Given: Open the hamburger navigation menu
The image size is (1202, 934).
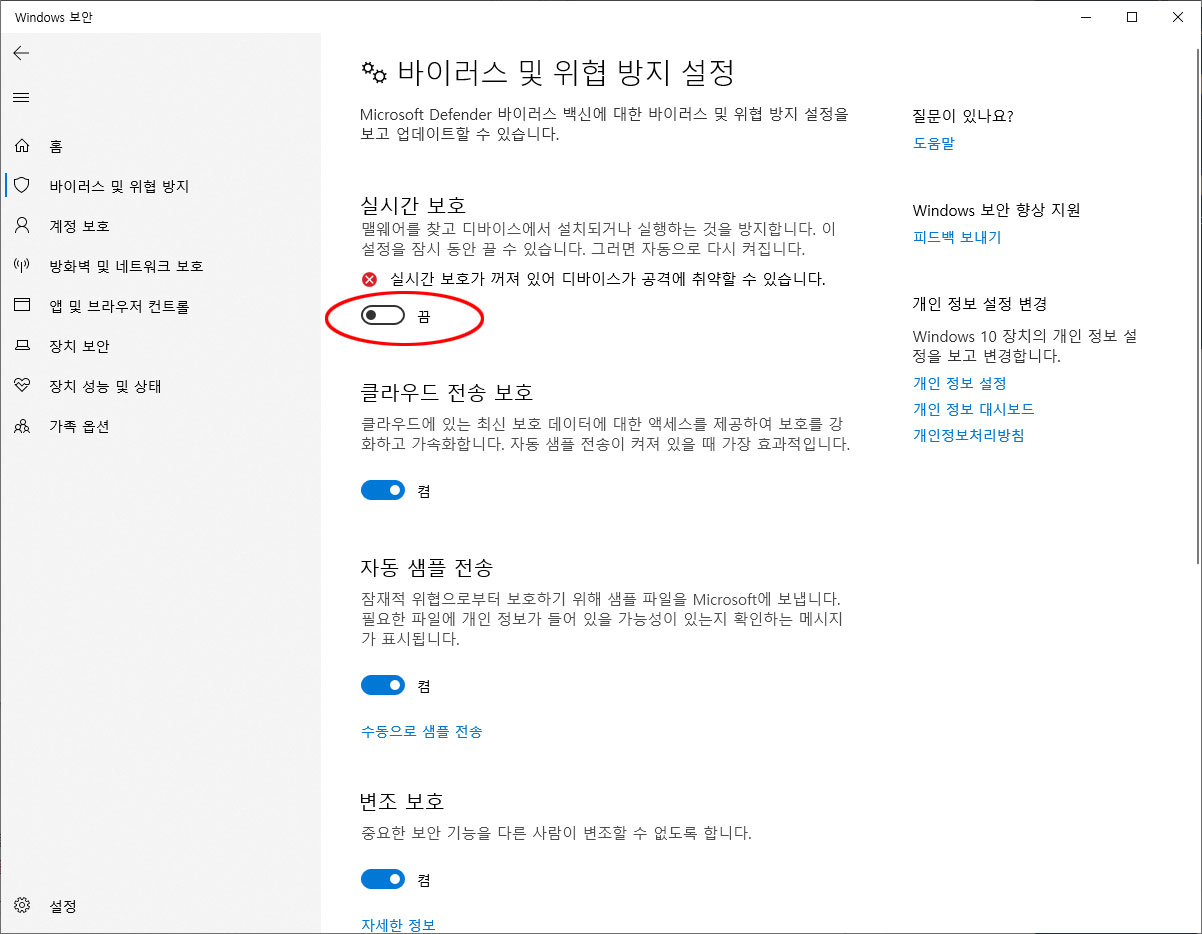Looking at the screenshot, I should coord(21,97).
